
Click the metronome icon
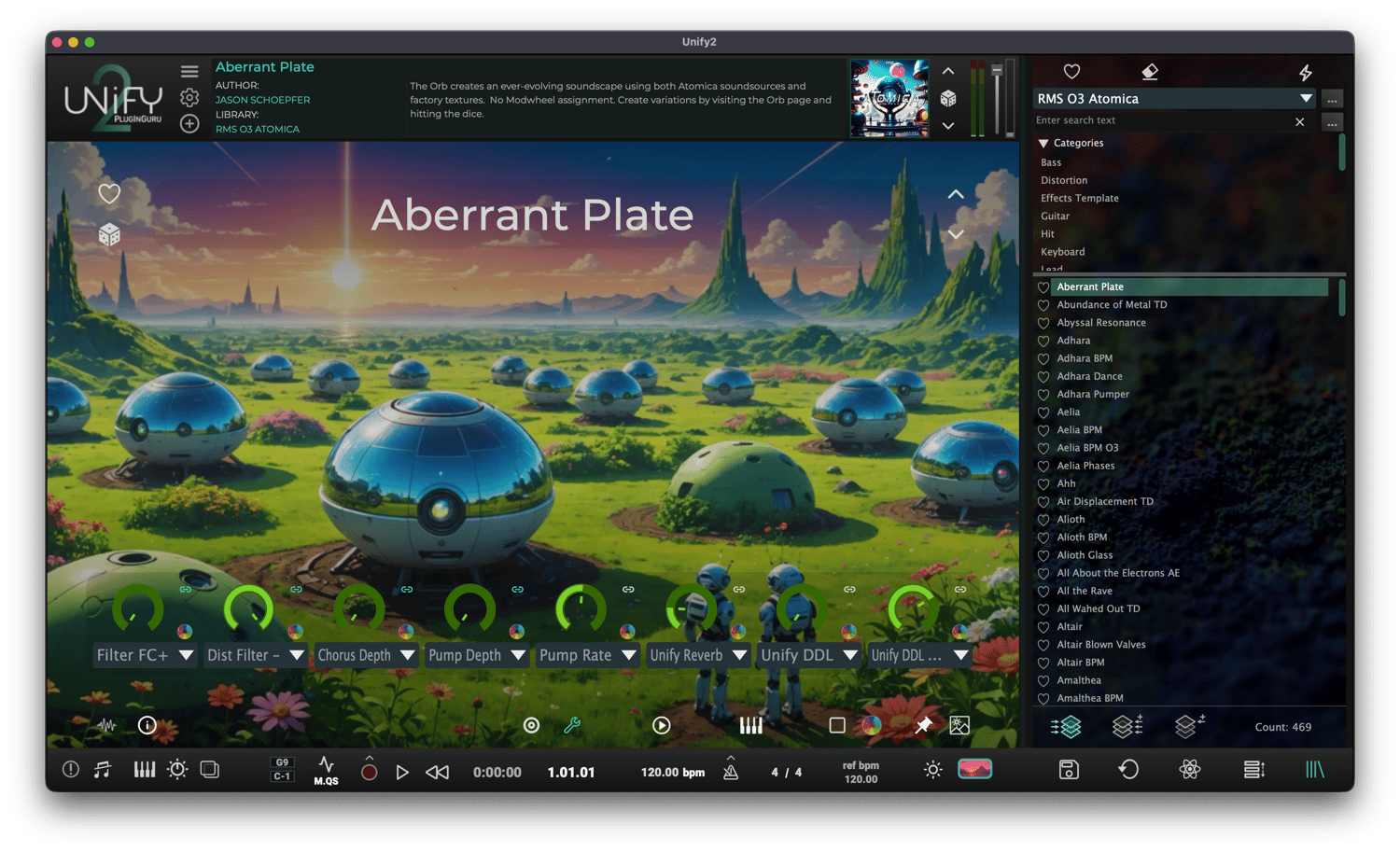click(x=731, y=771)
